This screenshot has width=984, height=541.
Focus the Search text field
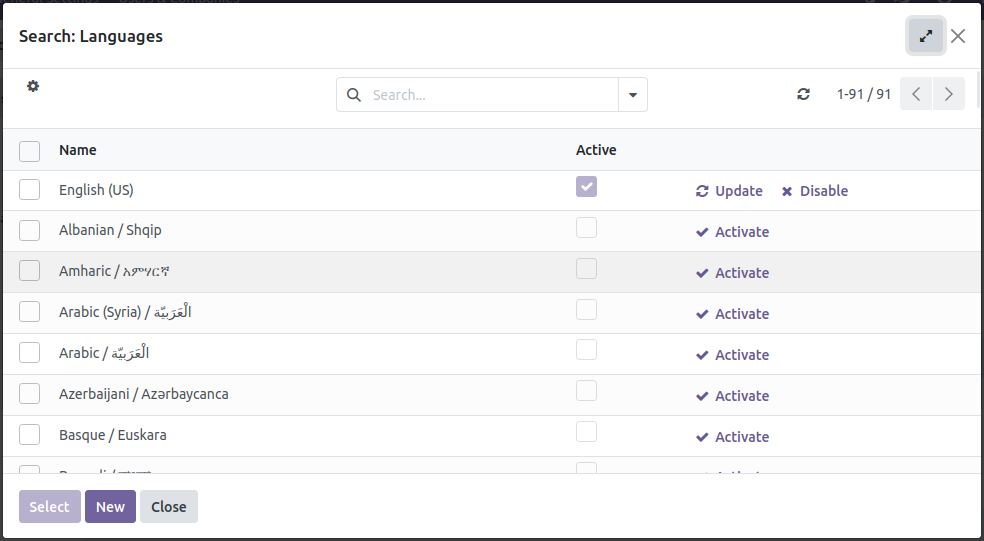(490, 95)
